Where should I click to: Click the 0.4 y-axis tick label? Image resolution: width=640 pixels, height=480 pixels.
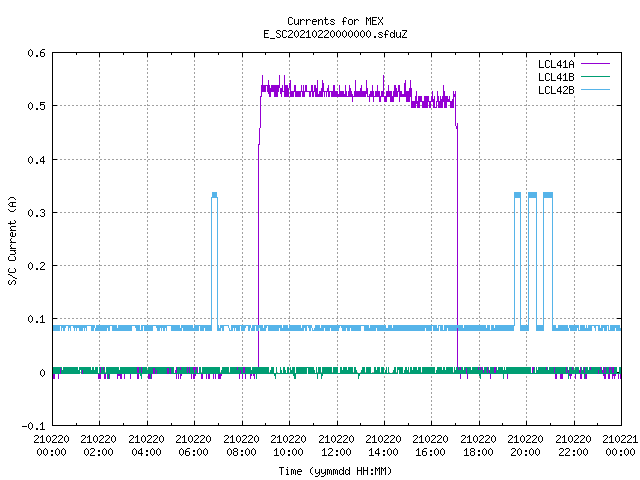point(36,160)
